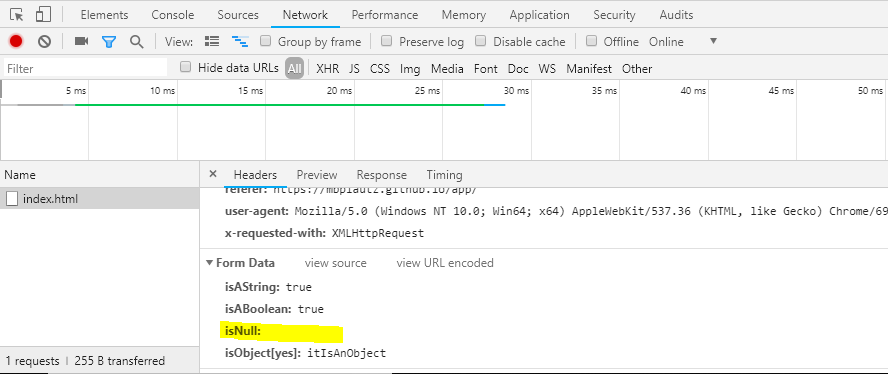Switch to the Application tab
The height and width of the screenshot is (374, 888).
coord(539,15)
